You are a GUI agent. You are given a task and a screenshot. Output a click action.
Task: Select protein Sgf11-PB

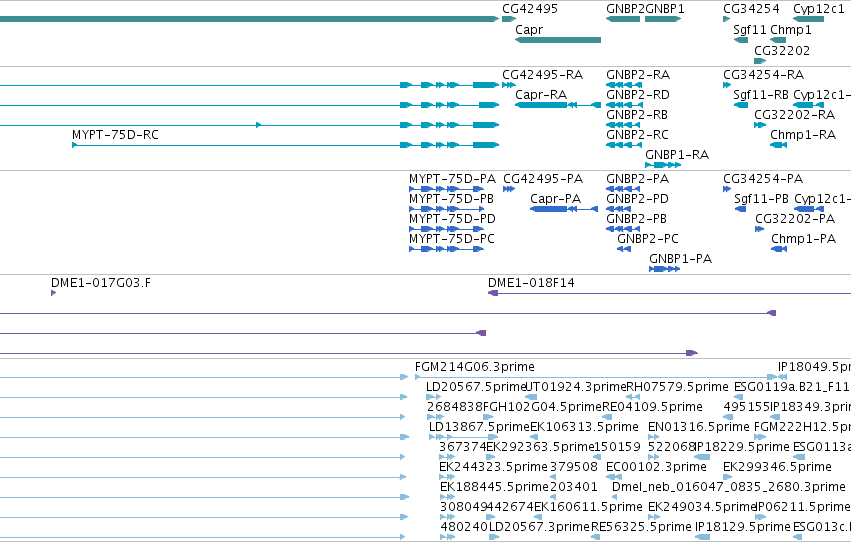click(761, 199)
